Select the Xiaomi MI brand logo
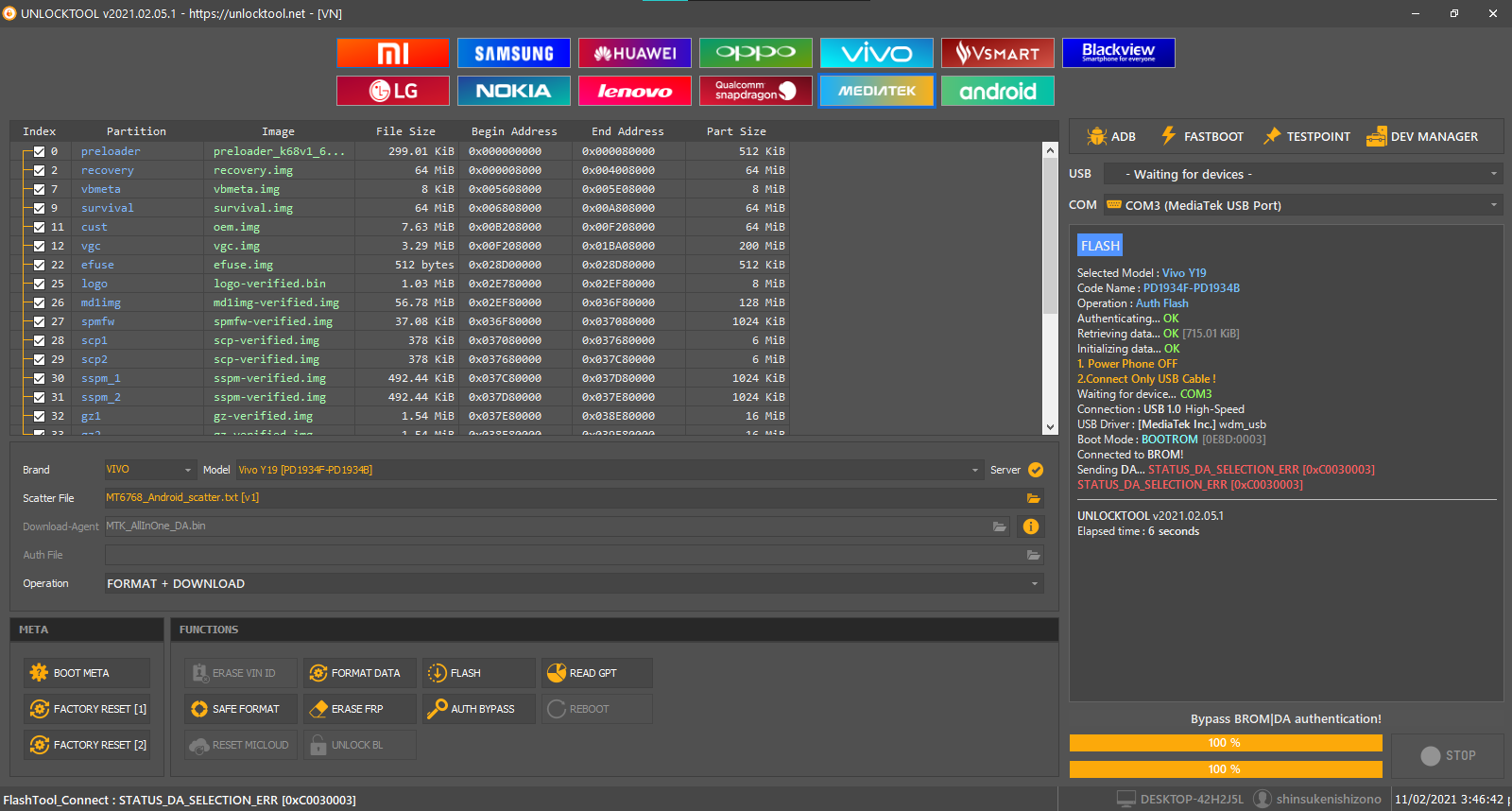Viewport: 1512px width, 811px height. click(x=393, y=53)
